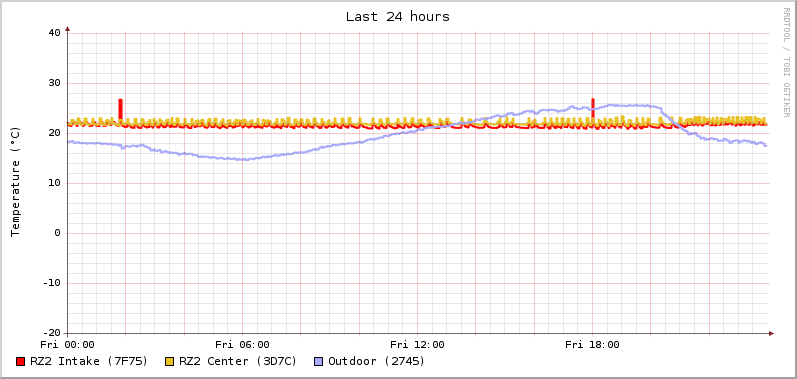Image resolution: width=797 pixels, height=379 pixels.
Task: Click the 'Last 24 hours' chart title
Action: click(x=398, y=17)
